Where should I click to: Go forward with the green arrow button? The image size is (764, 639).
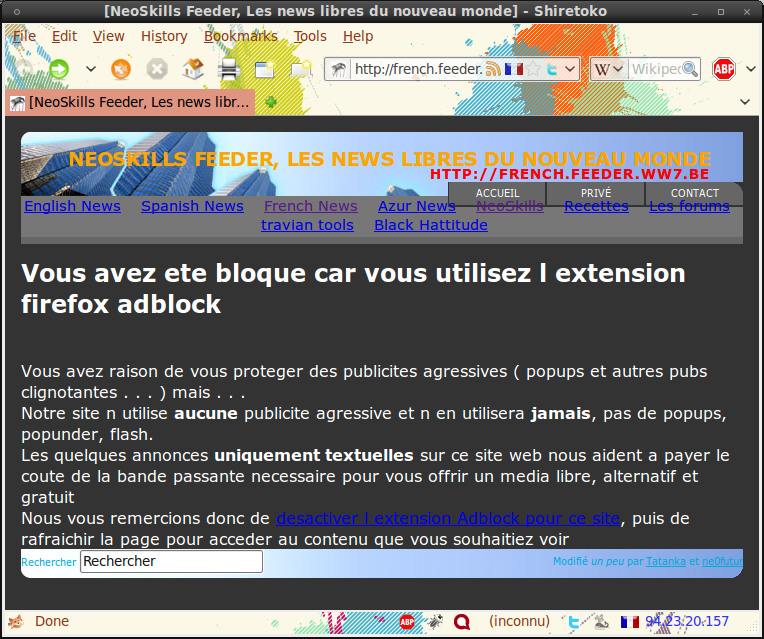59,69
